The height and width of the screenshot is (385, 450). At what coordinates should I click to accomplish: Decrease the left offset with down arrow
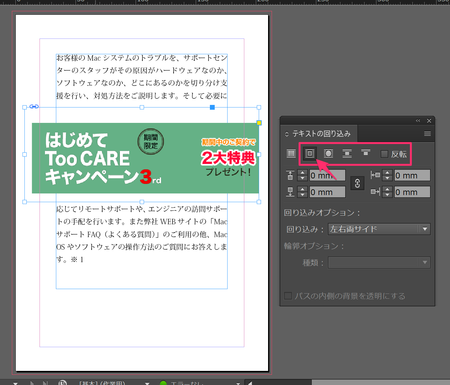coord(387,178)
